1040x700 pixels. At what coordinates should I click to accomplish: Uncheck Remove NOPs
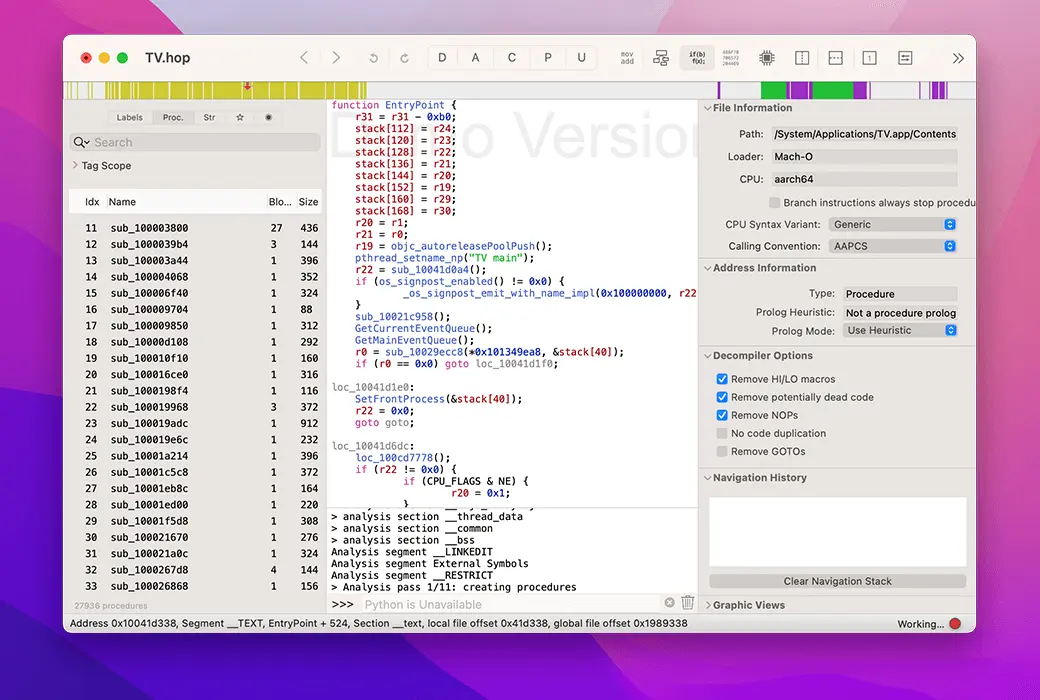coord(722,415)
